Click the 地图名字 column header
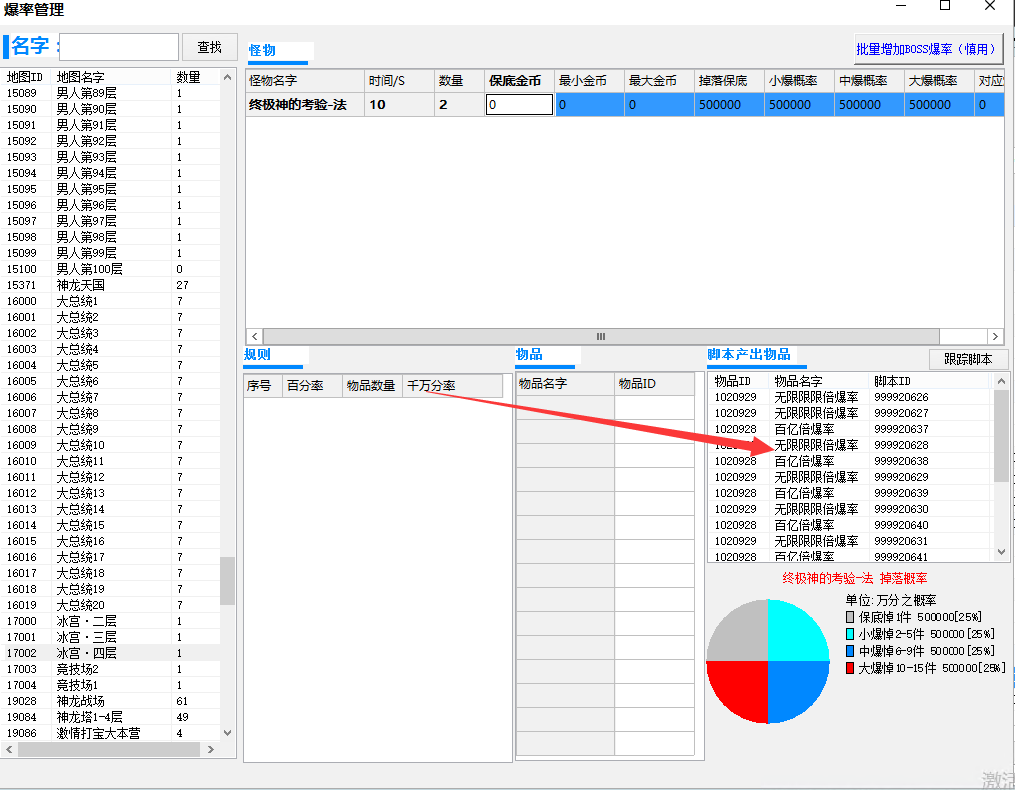This screenshot has height=790, width=1015. click(x=110, y=77)
